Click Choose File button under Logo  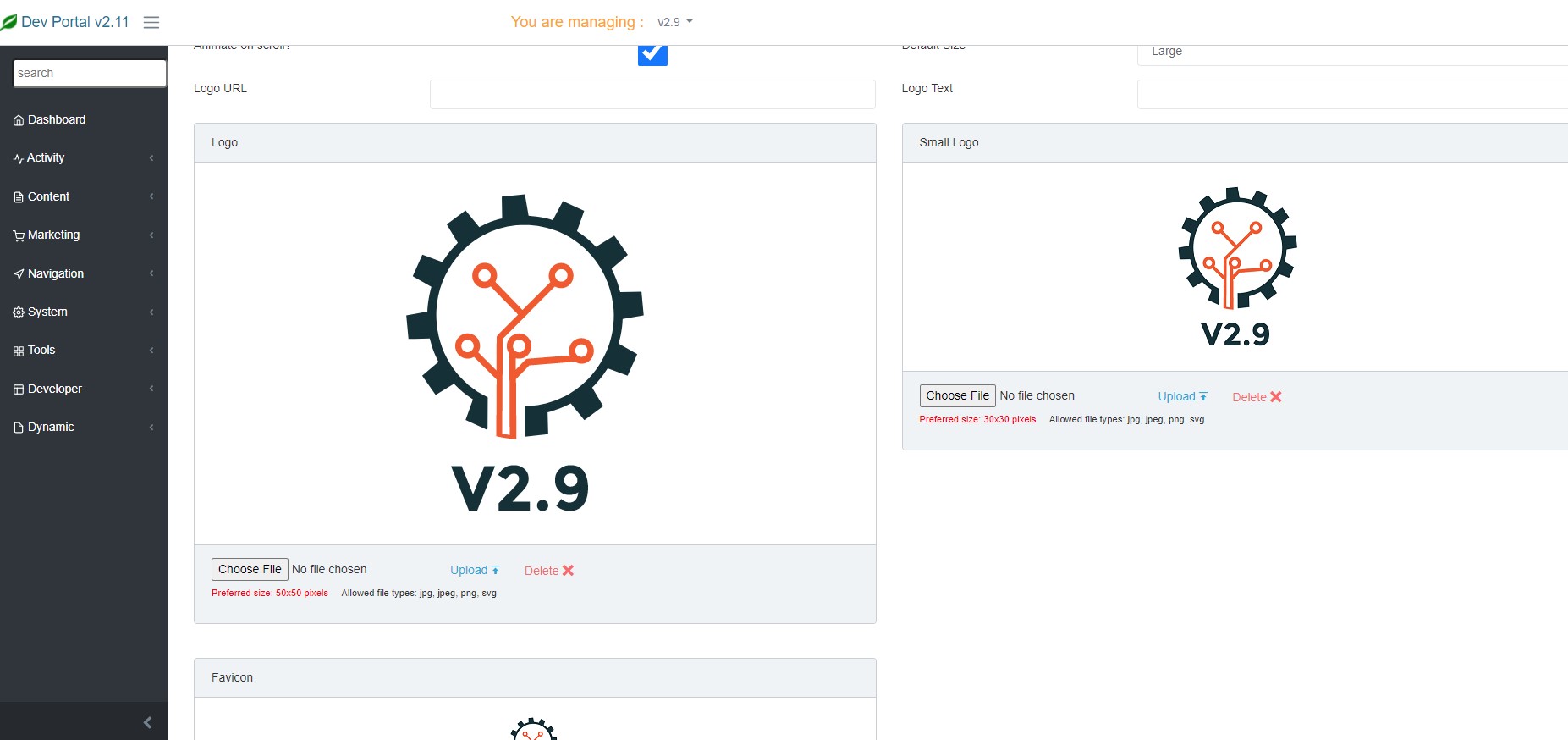pyautogui.click(x=250, y=569)
